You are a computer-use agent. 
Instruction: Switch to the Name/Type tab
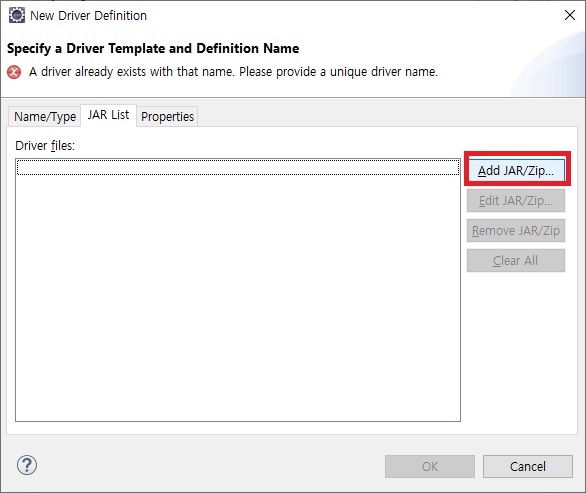click(x=45, y=117)
